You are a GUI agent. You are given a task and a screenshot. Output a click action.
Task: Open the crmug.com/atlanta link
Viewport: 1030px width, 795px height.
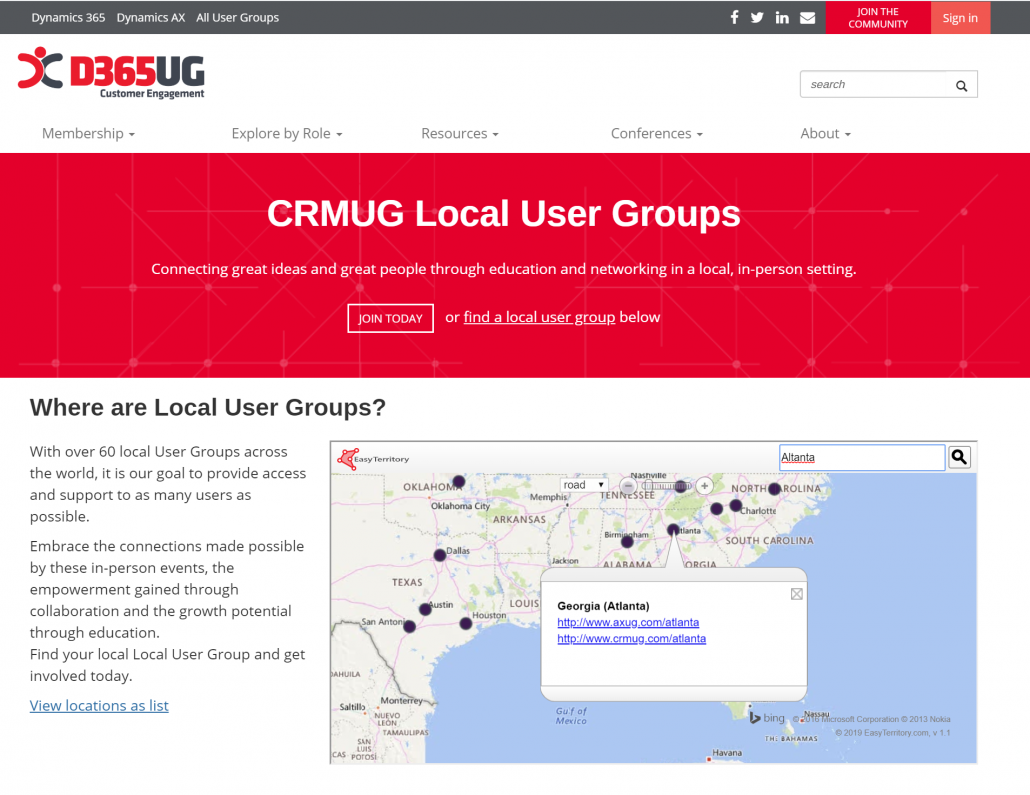click(631, 639)
